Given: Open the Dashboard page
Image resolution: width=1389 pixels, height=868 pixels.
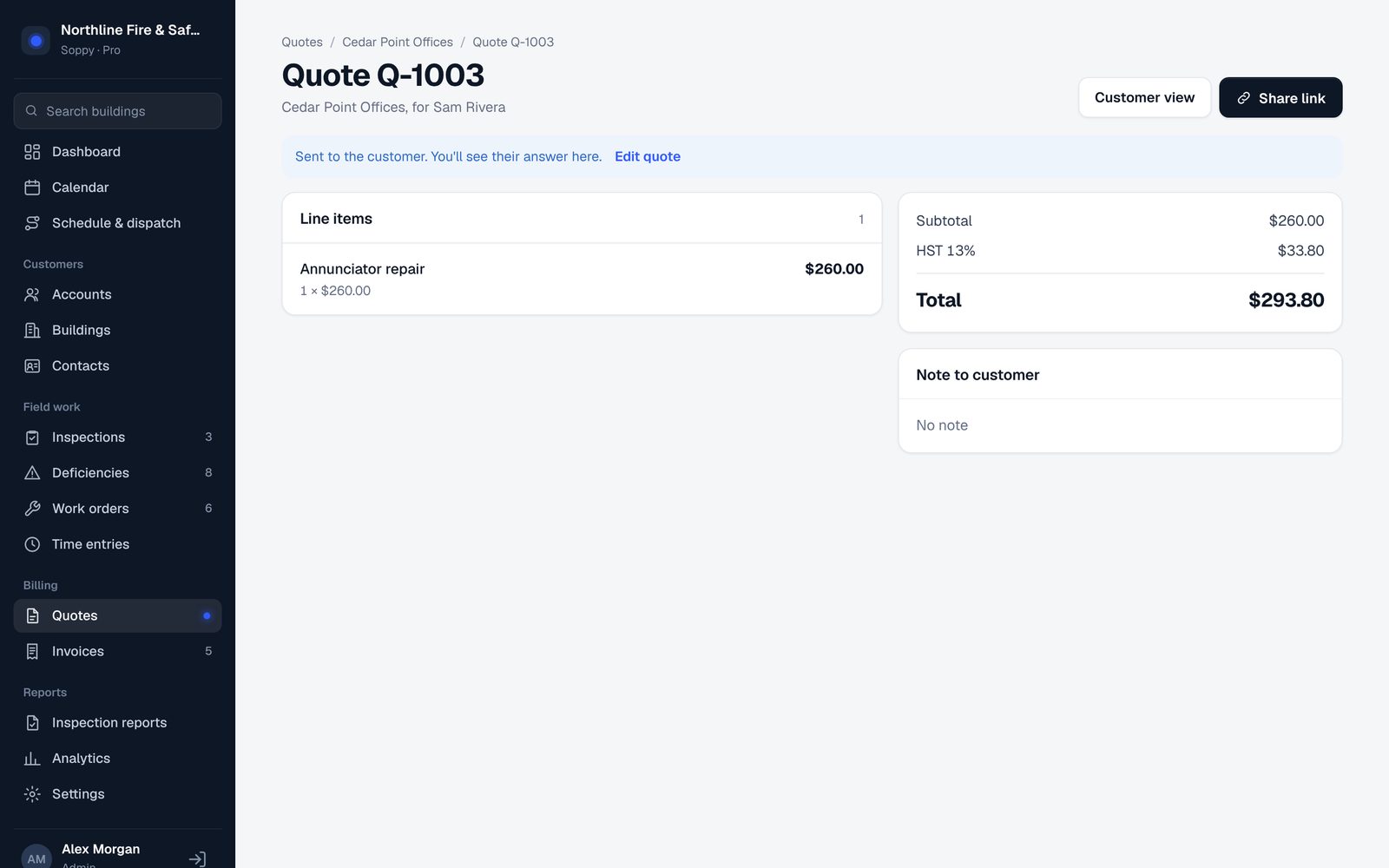Looking at the screenshot, I should click(x=117, y=152).
